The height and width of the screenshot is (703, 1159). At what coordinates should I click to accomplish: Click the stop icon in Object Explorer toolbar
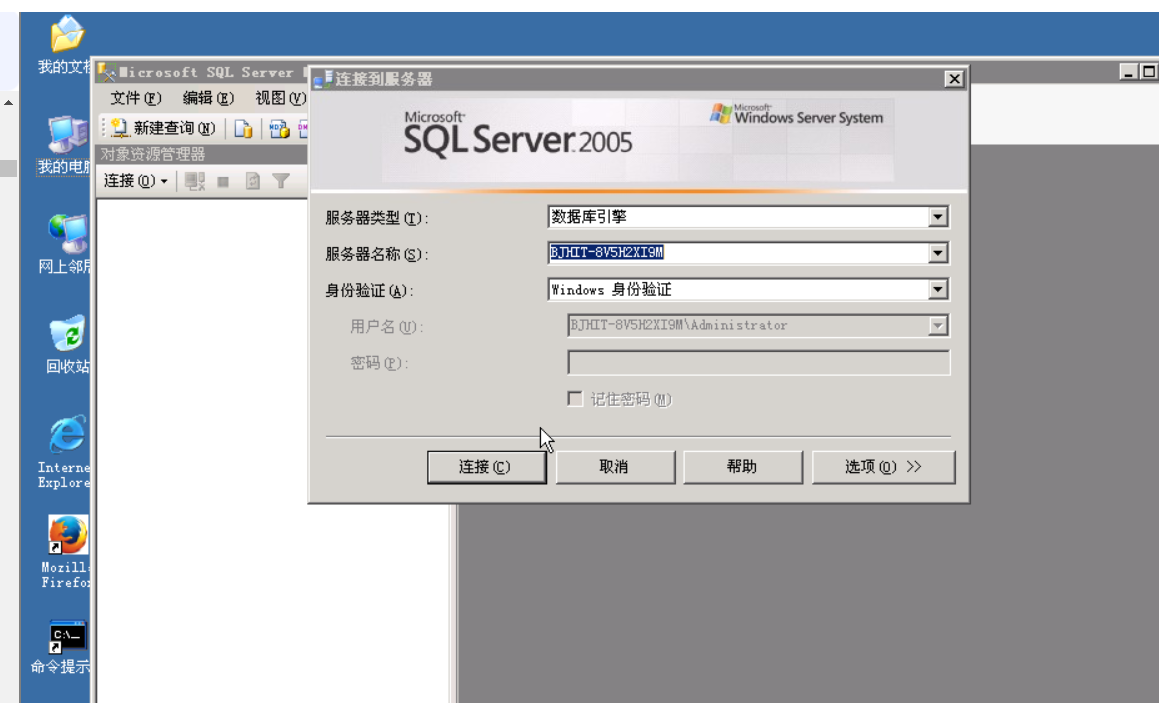click(x=223, y=181)
